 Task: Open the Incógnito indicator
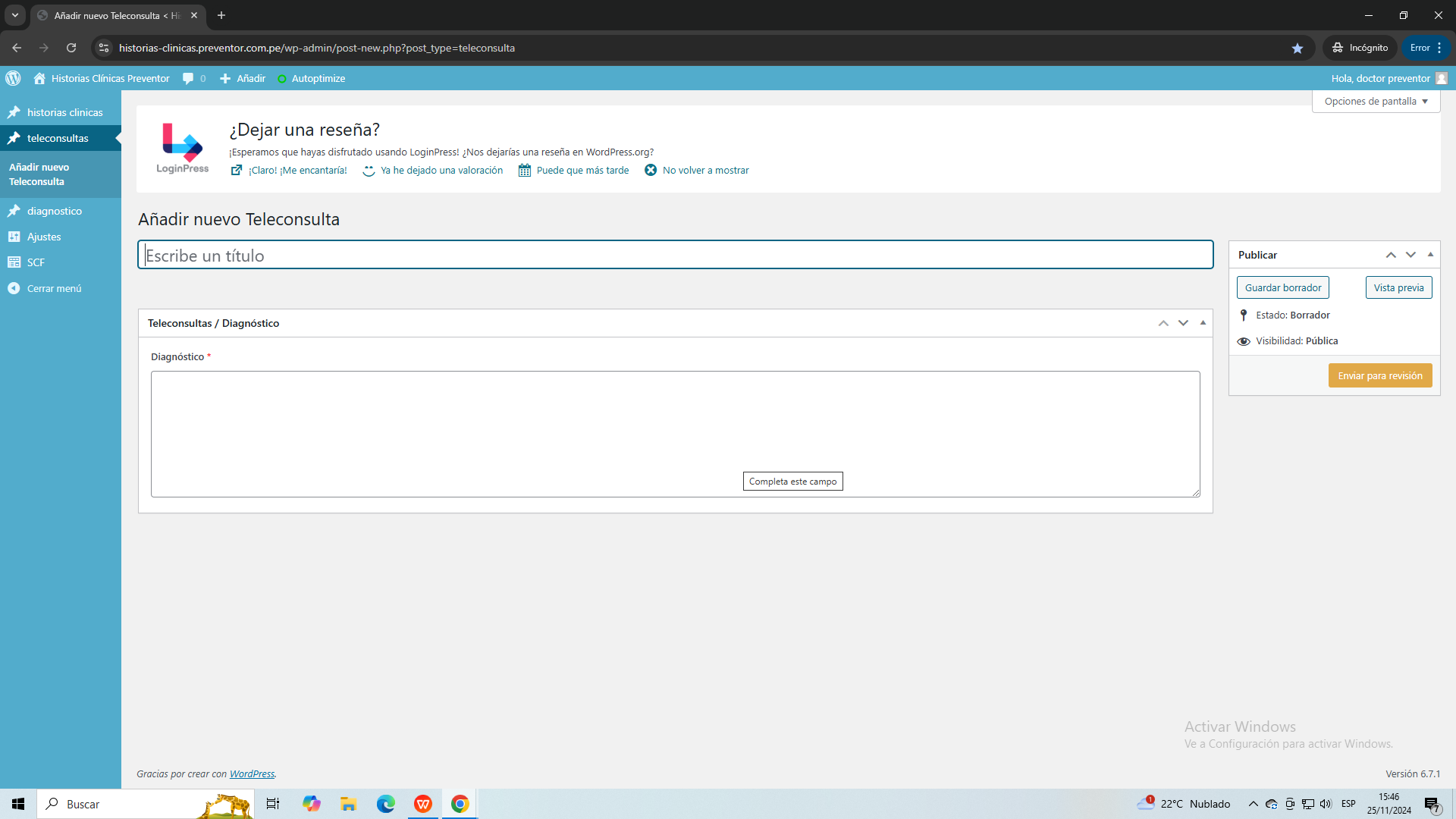(1360, 48)
